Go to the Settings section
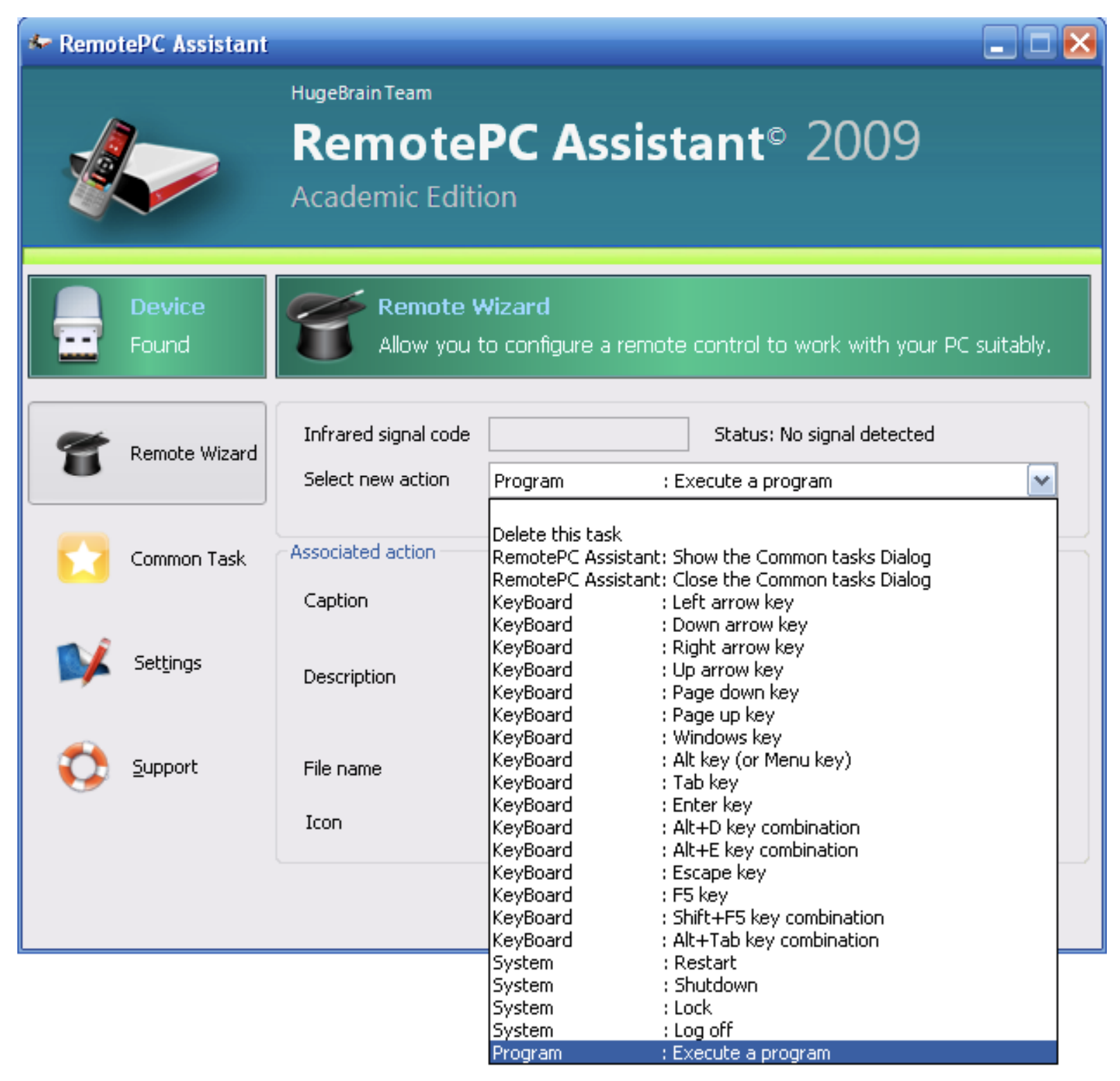The height and width of the screenshot is (1081, 1120). (x=147, y=662)
